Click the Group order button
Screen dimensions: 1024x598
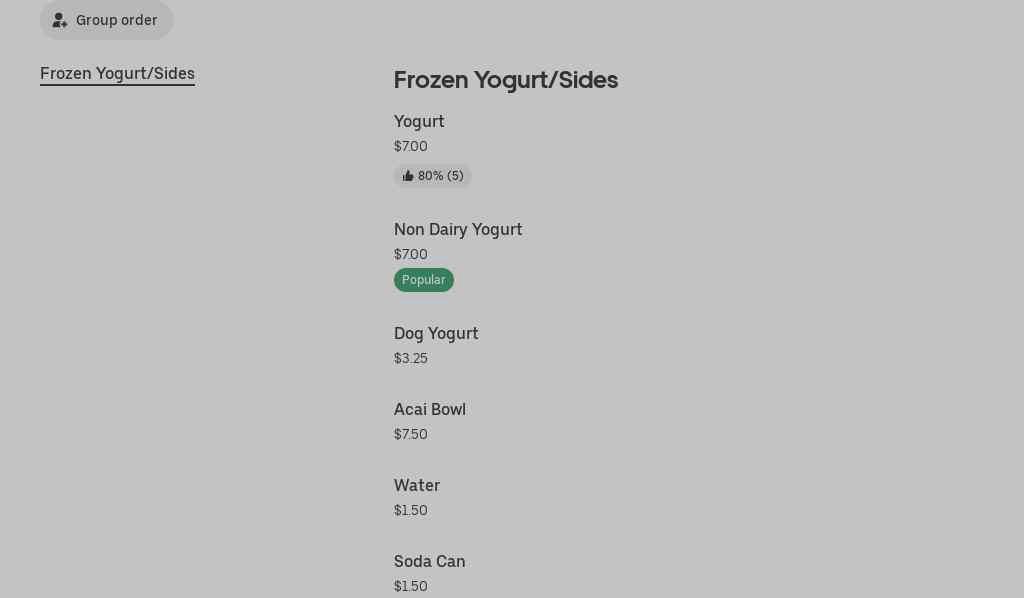click(x=106, y=20)
